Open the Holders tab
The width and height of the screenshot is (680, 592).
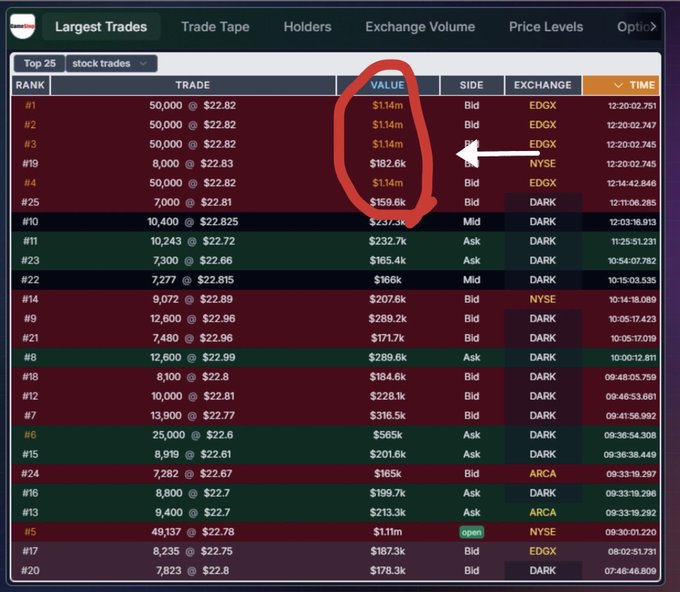pyautogui.click(x=307, y=27)
